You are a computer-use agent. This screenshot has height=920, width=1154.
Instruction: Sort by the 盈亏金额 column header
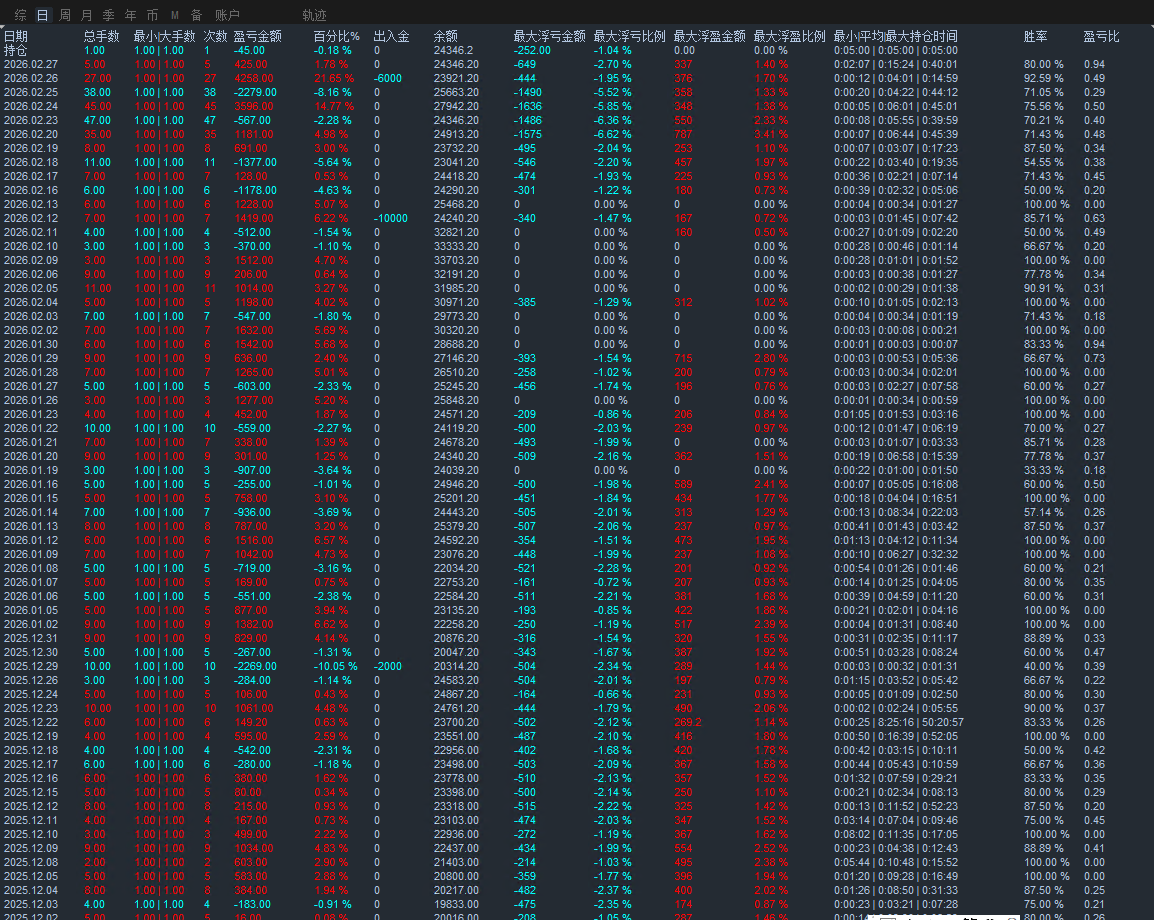(x=258, y=36)
